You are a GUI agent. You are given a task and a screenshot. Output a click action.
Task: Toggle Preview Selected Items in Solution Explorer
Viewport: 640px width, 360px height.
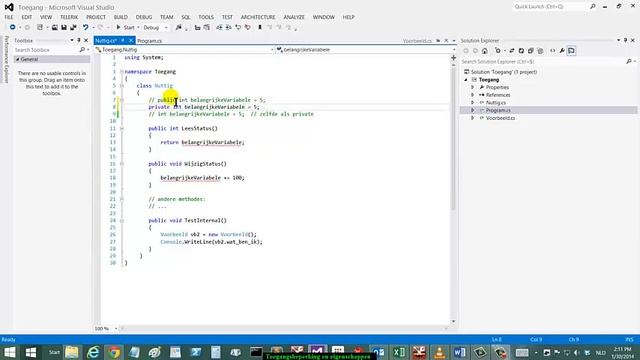coord(571,51)
